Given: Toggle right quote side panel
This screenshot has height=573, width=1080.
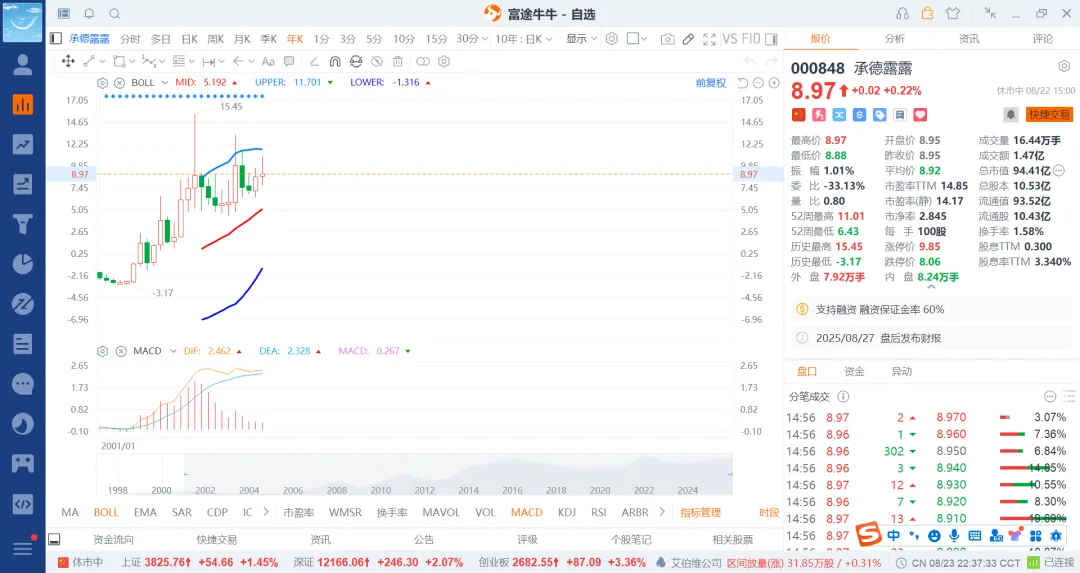Looking at the screenshot, I should pos(771,39).
